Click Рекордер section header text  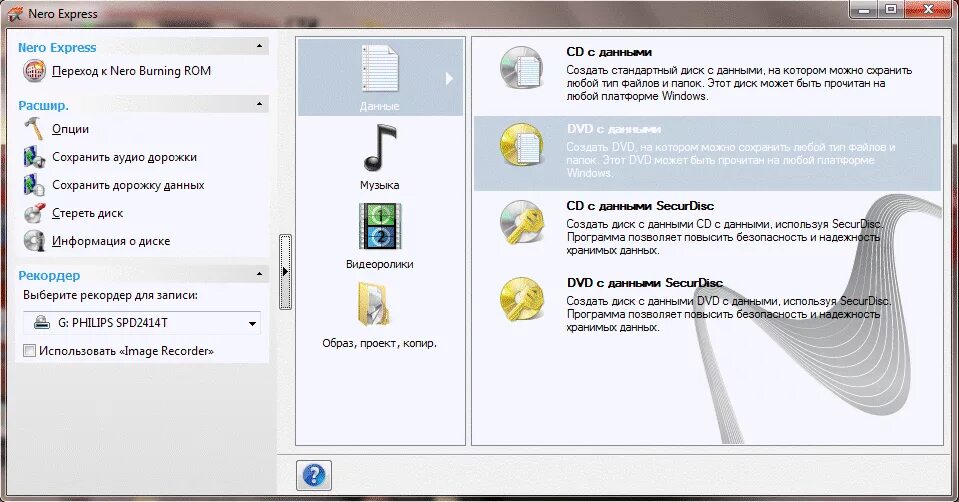49,275
